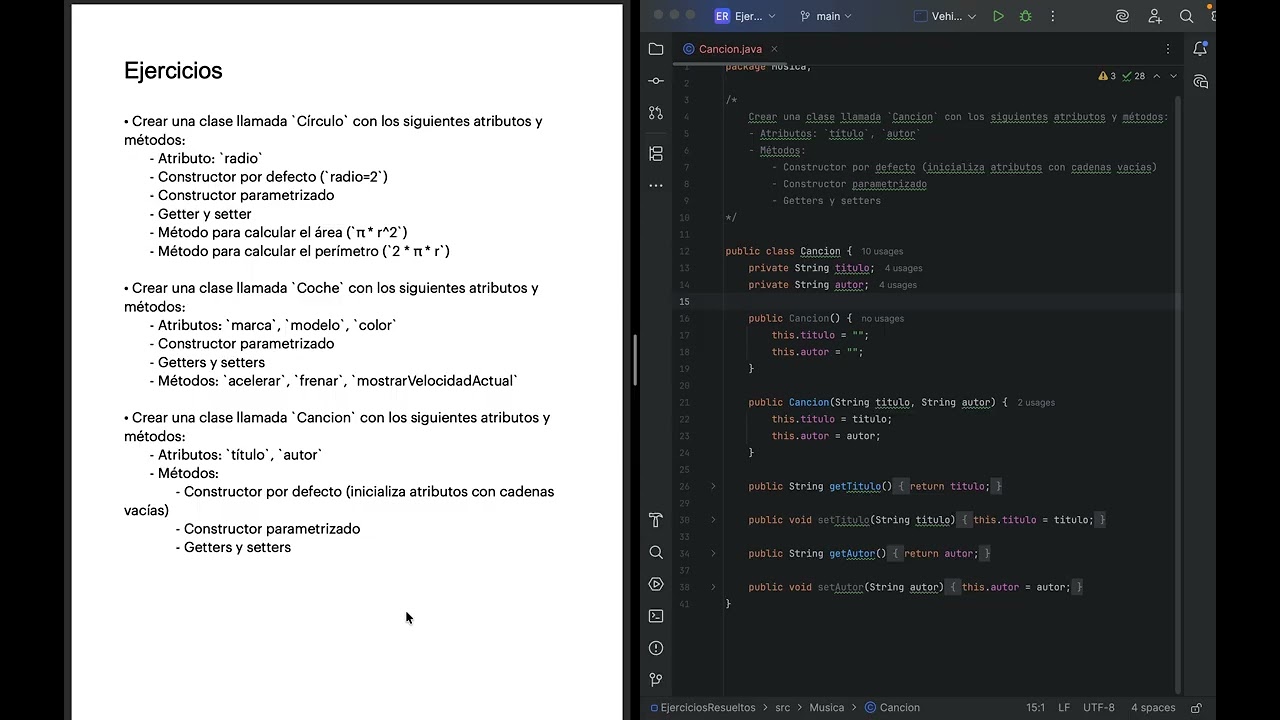The height and width of the screenshot is (720, 1280).
Task: Open the AI assistant spiral icon in title bar
Action: (1122, 16)
